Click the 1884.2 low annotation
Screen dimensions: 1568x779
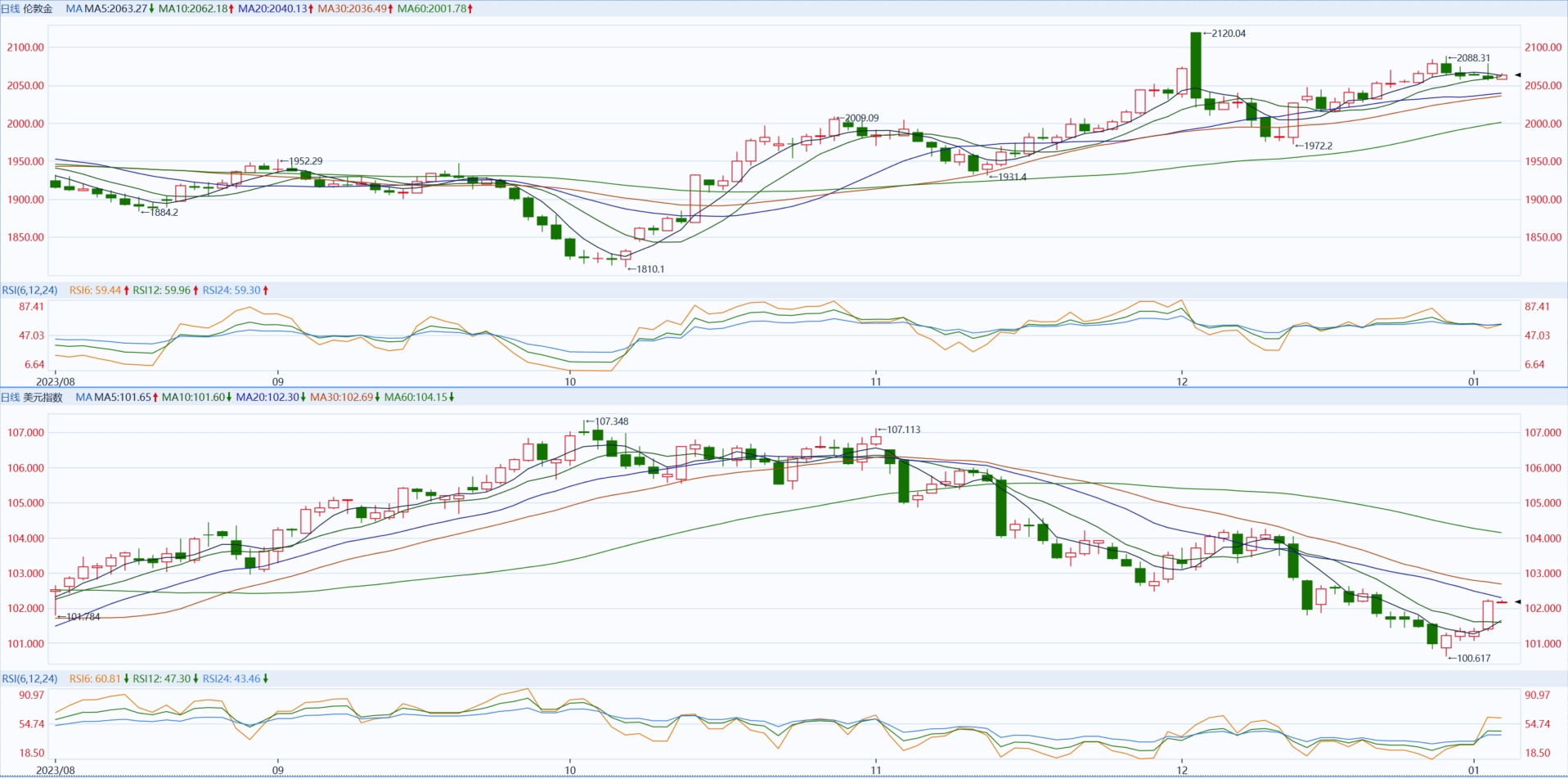click(x=159, y=213)
